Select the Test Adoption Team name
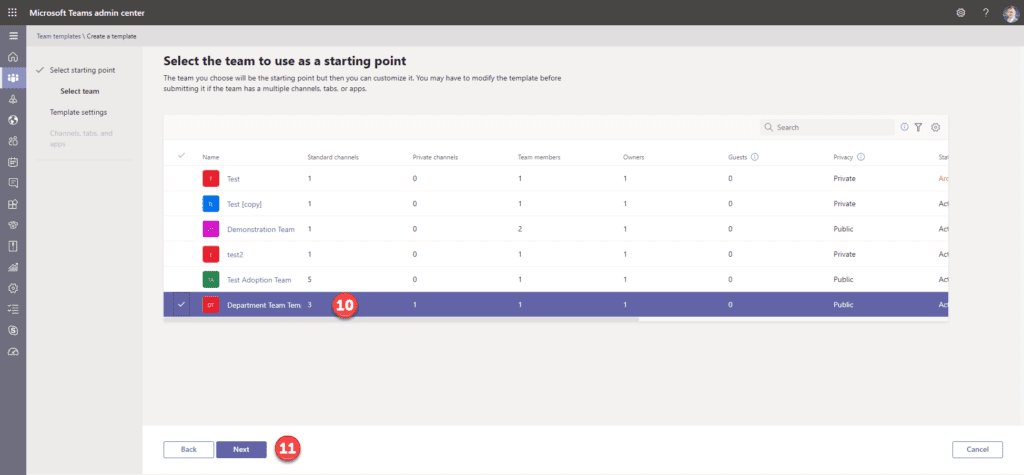The image size is (1024, 475). [259, 280]
